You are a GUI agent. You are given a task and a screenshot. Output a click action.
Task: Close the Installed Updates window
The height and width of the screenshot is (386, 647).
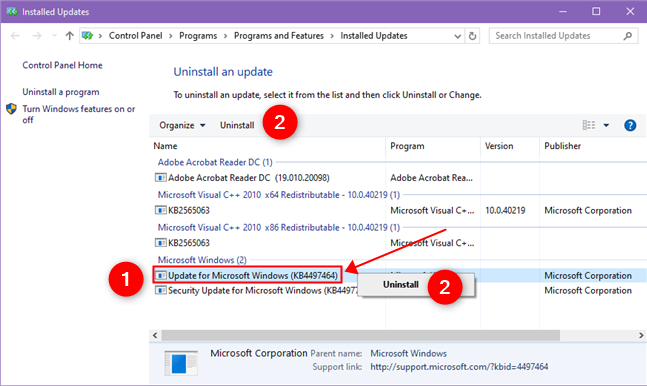pyautogui.click(x=630, y=12)
